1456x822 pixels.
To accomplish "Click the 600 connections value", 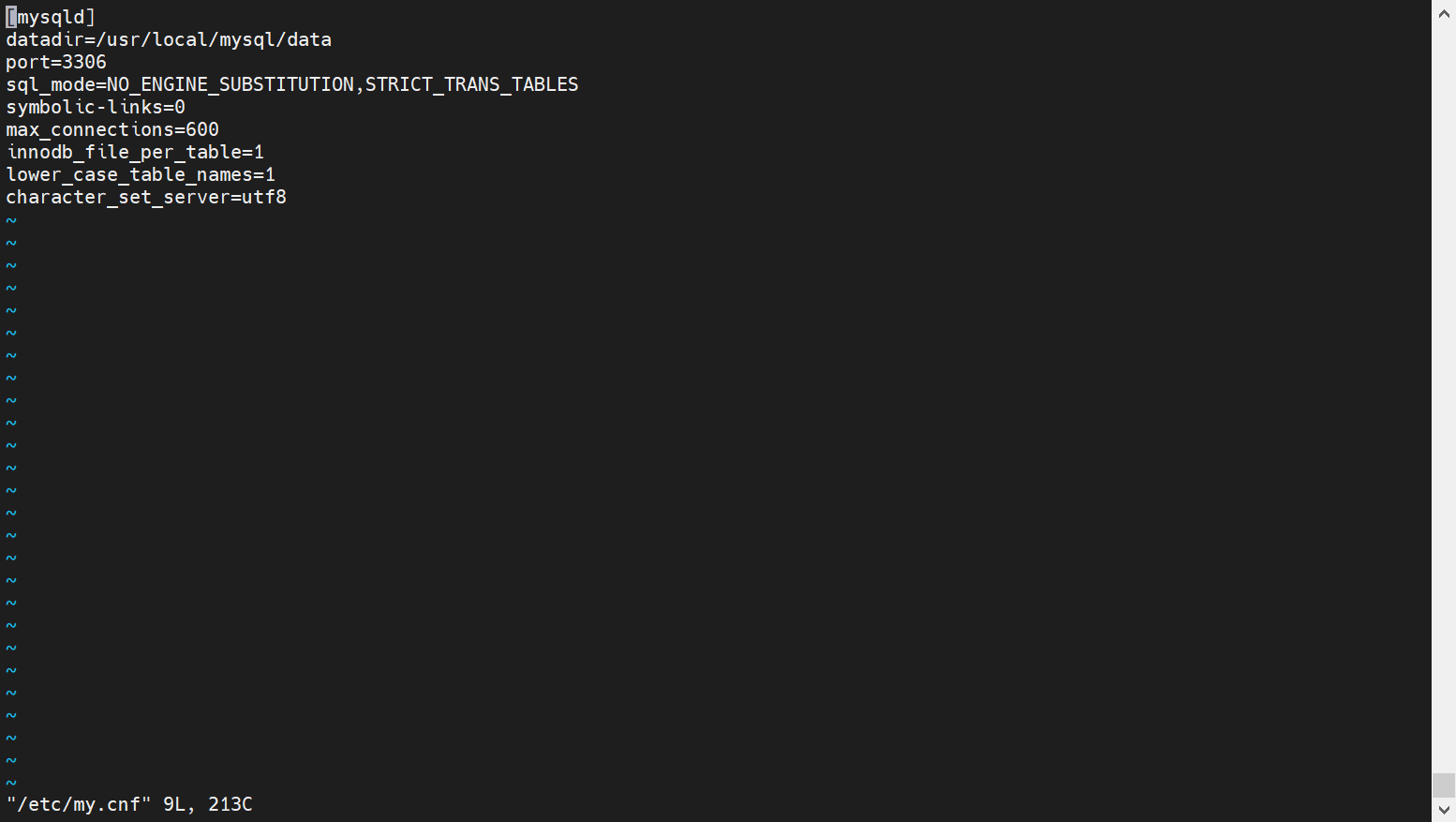I will 202,129.
